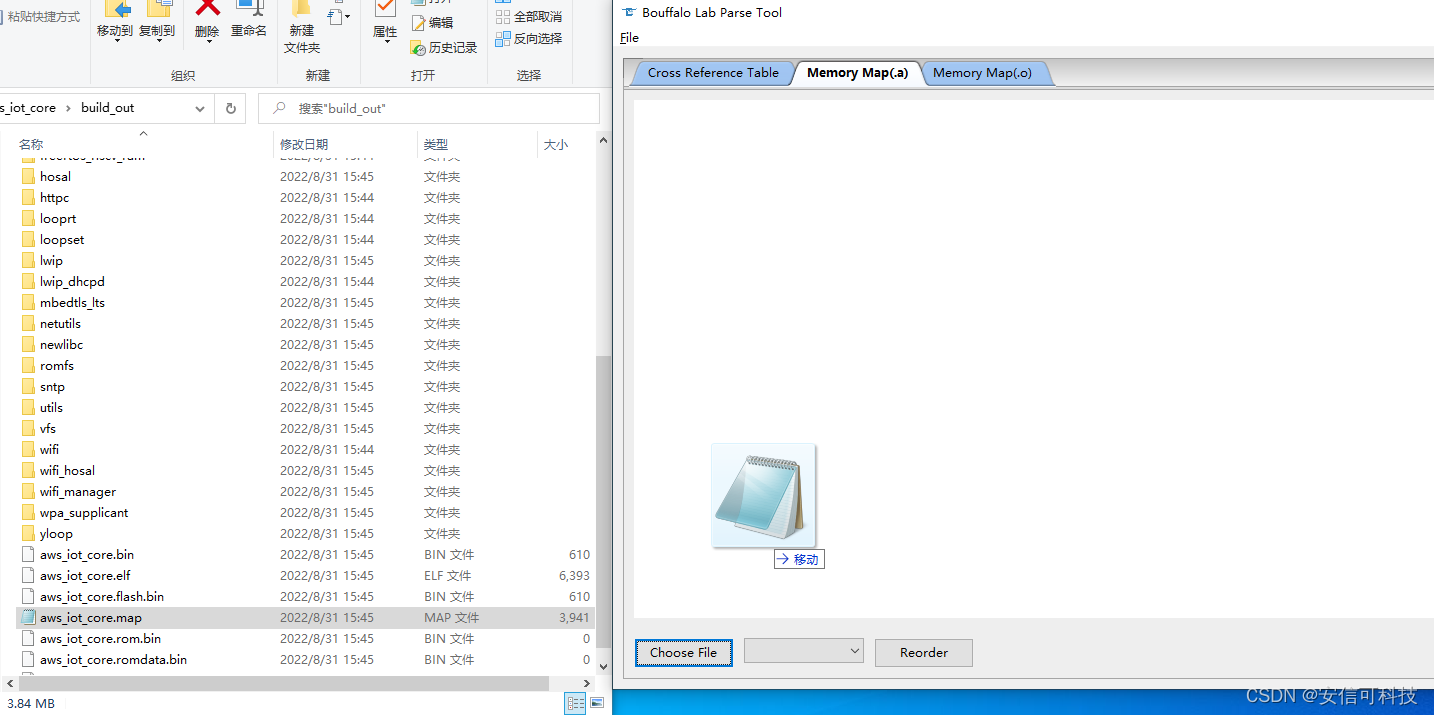Click the horizontal scrollbar left arrow
Screen dimensions: 1434x715
tap(9, 684)
